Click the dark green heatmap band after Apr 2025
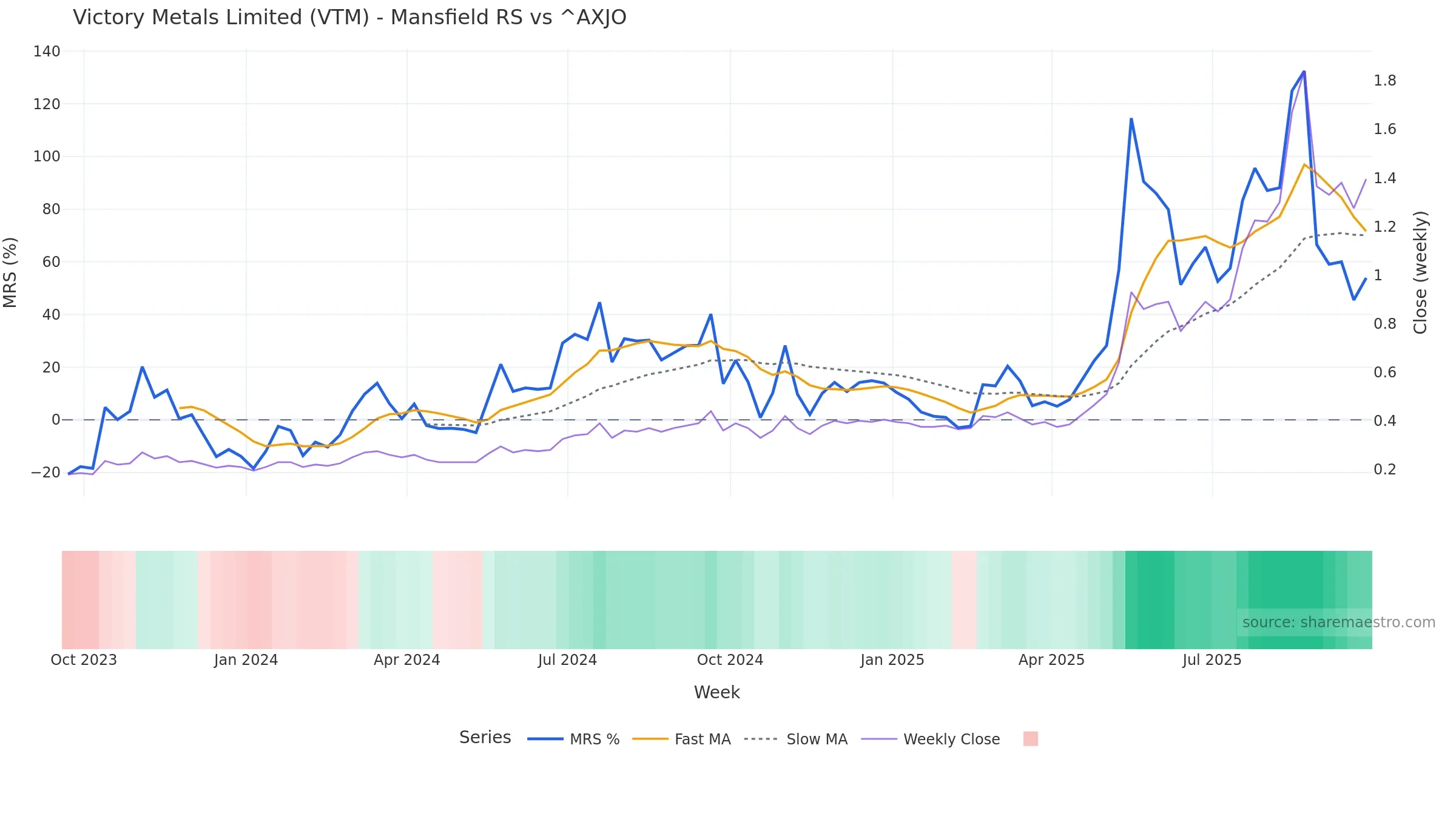 tap(1150, 600)
